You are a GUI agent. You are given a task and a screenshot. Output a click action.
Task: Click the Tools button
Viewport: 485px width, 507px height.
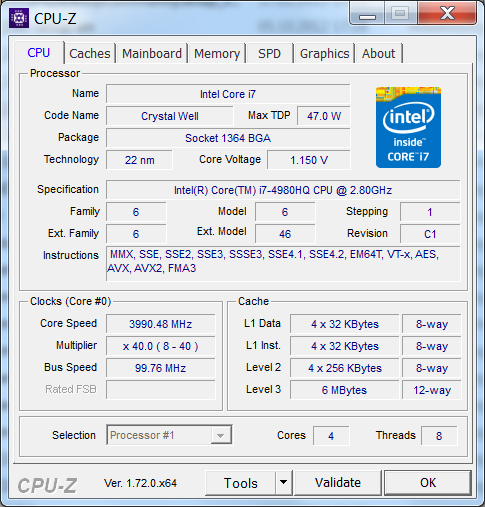click(241, 483)
